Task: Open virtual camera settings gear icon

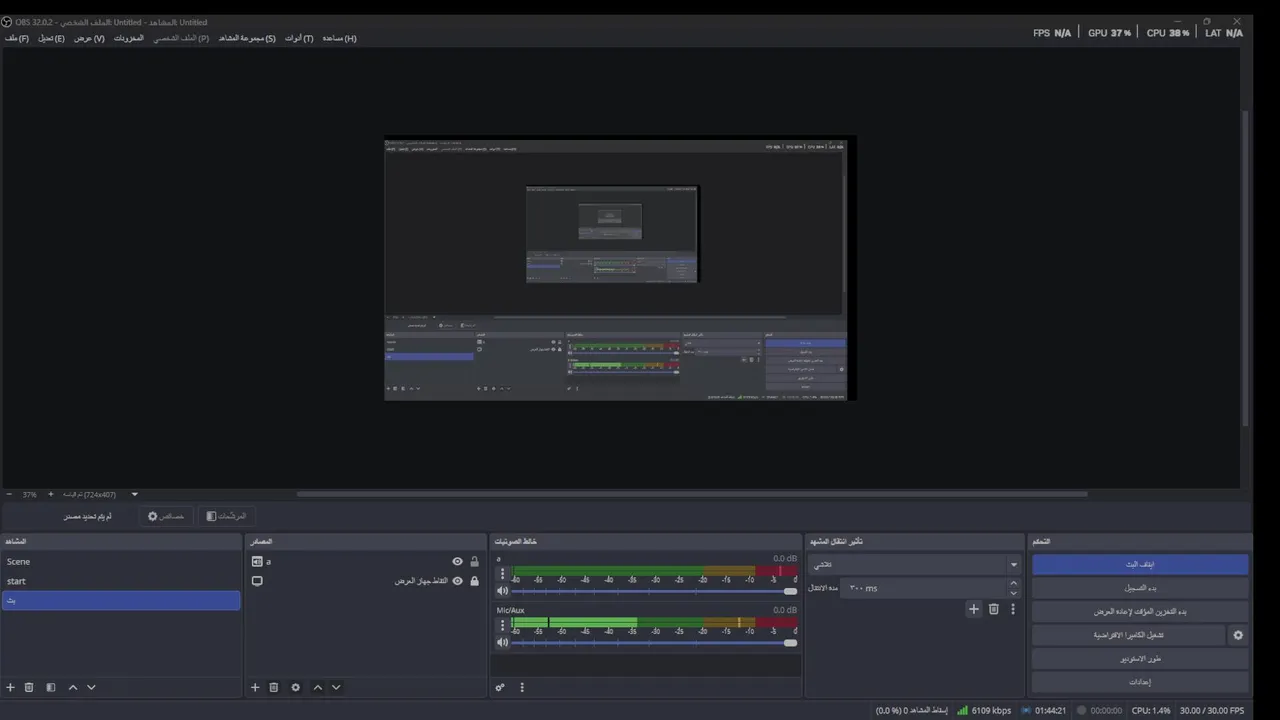Action: [x=1238, y=635]
